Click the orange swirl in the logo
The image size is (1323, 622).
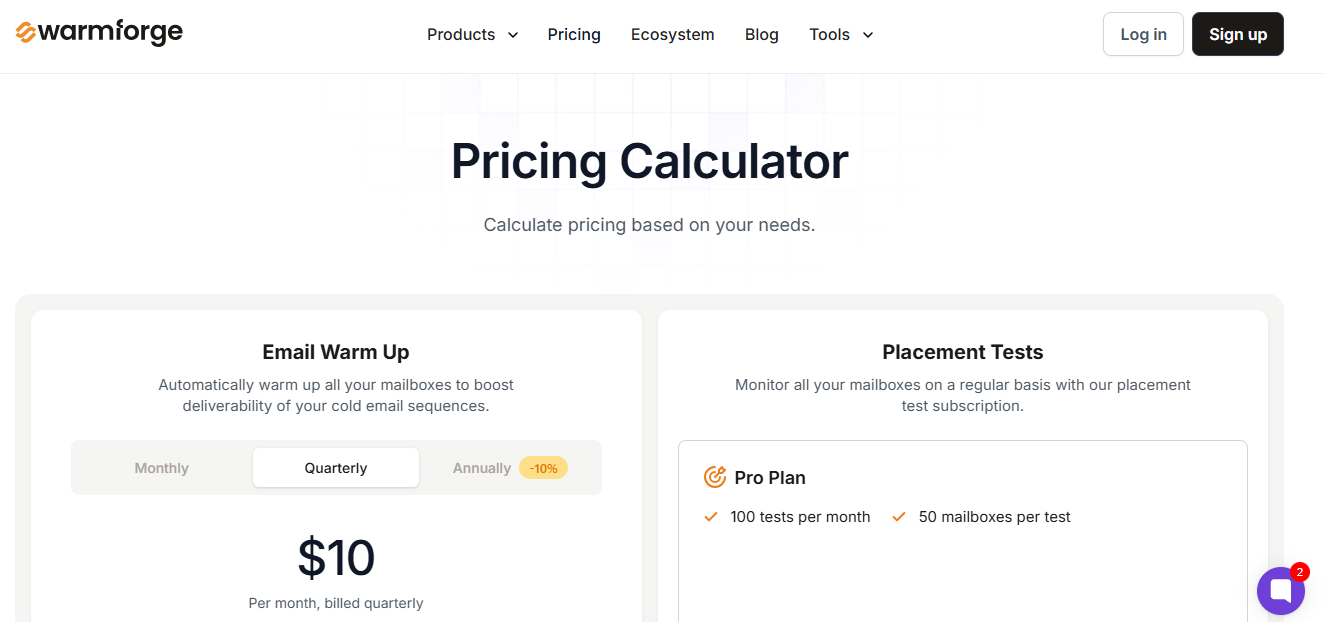point(26,32)
